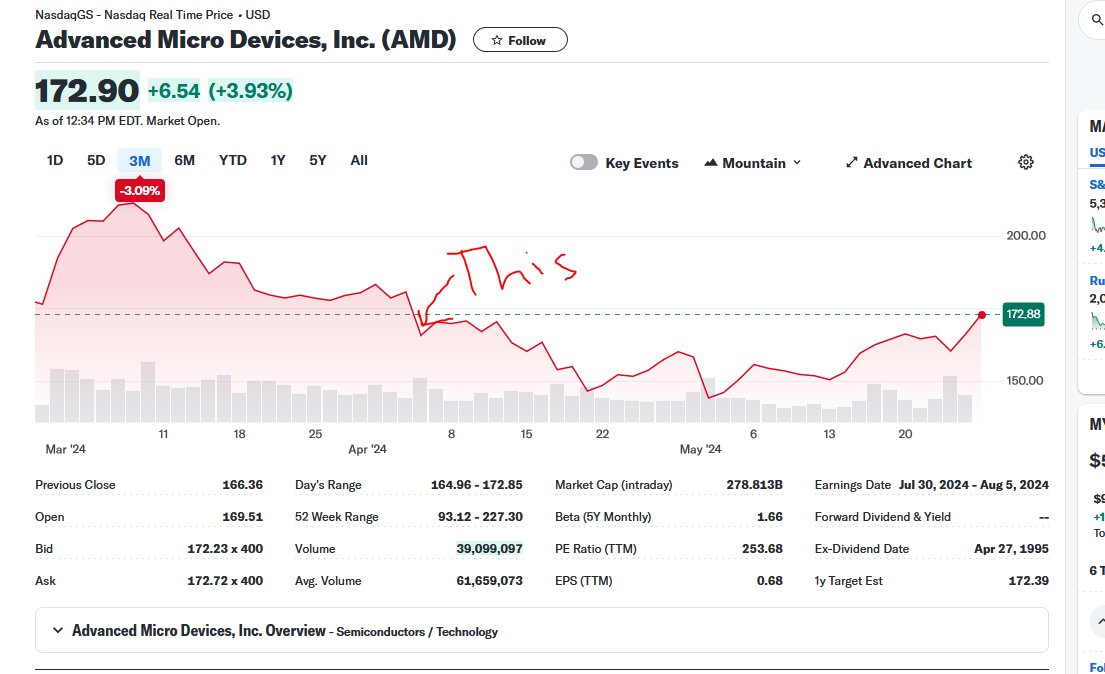
Task: Click the Market Cap value 278.813B
Action: tap(754, 484)
